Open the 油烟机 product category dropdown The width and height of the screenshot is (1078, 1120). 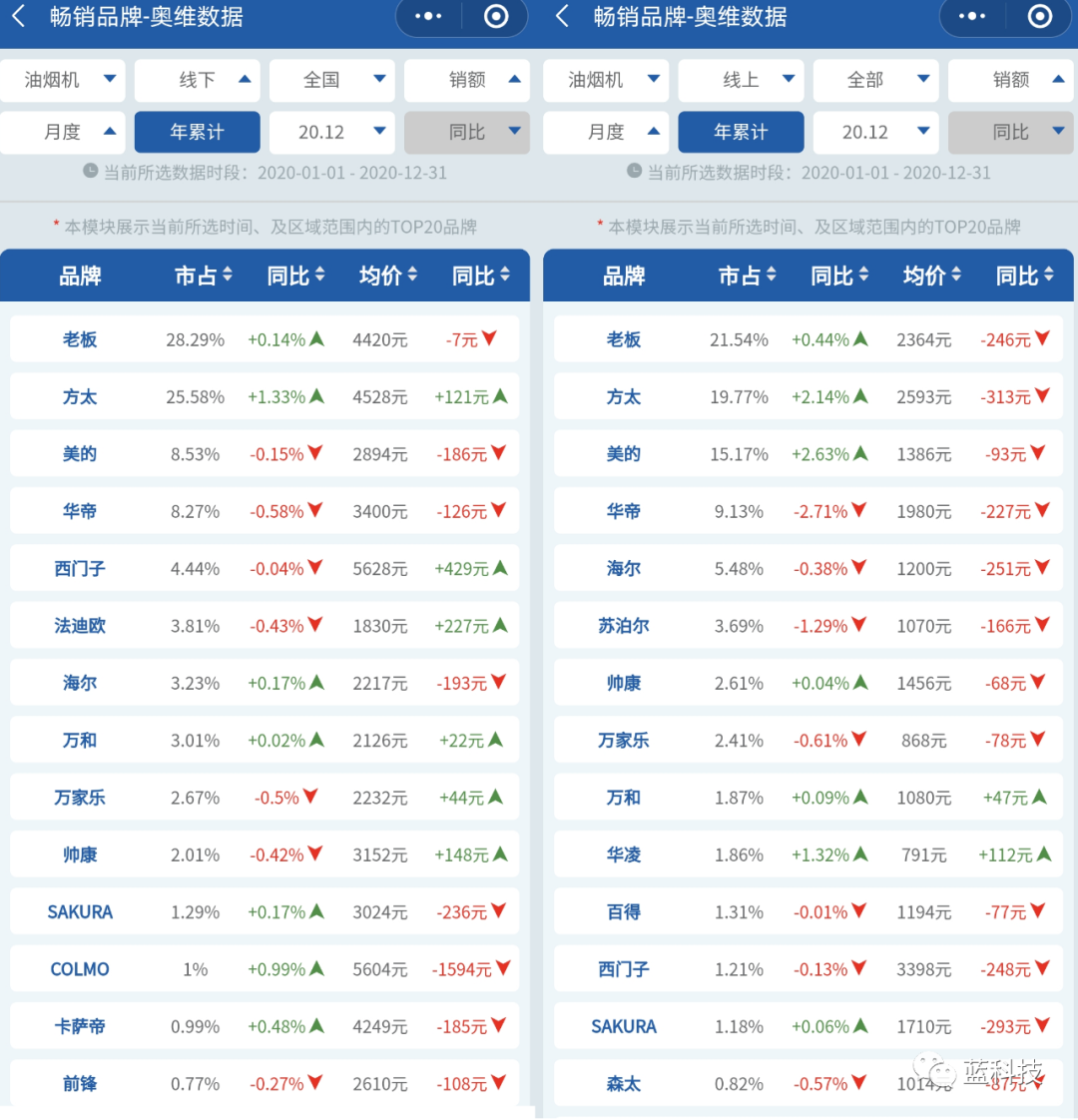(x=63, y=80)
